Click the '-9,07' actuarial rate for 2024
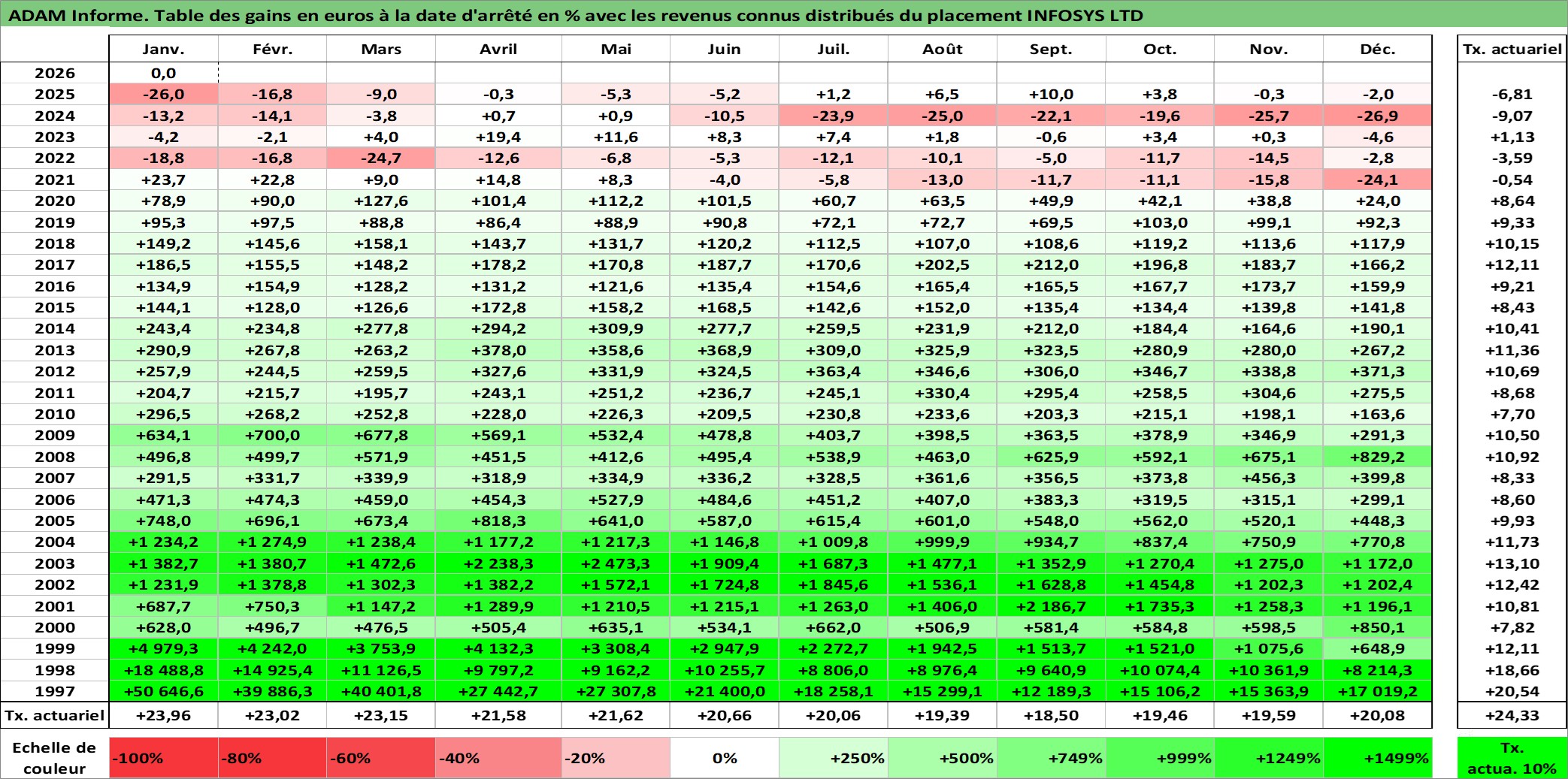1568x779 pixels. [1512, 116]
